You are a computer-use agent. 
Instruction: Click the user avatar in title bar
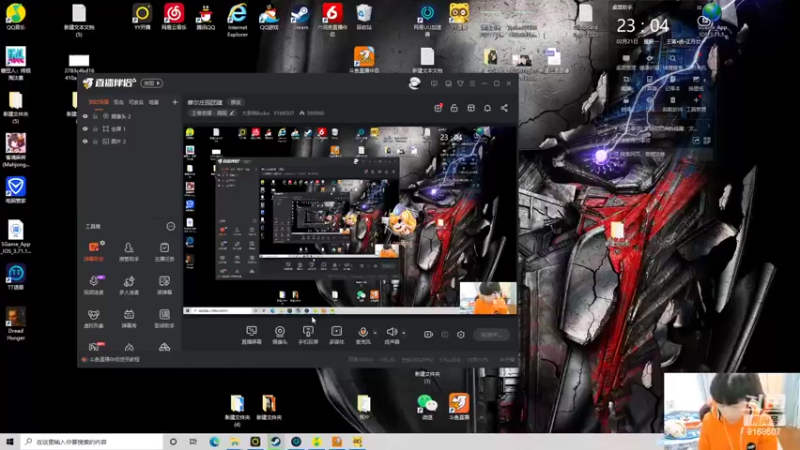click(x=414, y=83)
